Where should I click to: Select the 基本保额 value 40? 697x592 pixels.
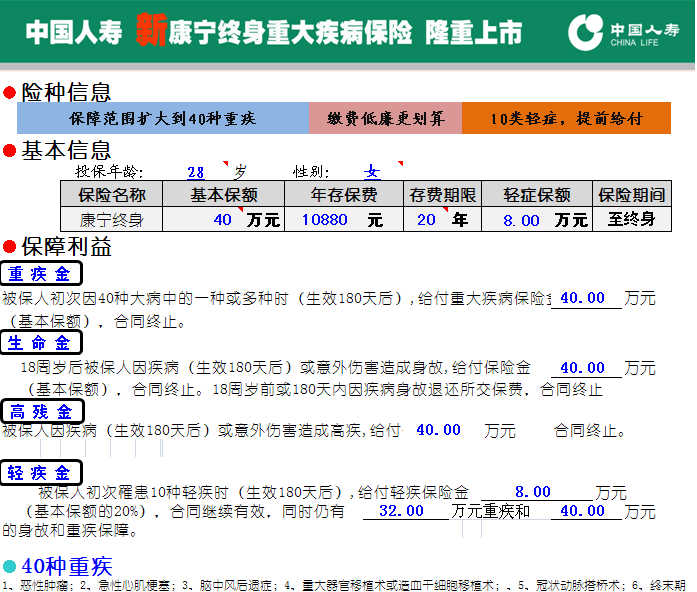pyautogui.click(x=222, y=220)
